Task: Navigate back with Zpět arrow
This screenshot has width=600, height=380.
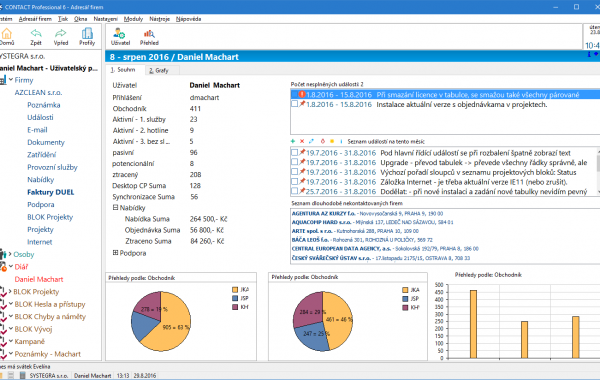Action: pyautogui.click(x=36, y=34)
